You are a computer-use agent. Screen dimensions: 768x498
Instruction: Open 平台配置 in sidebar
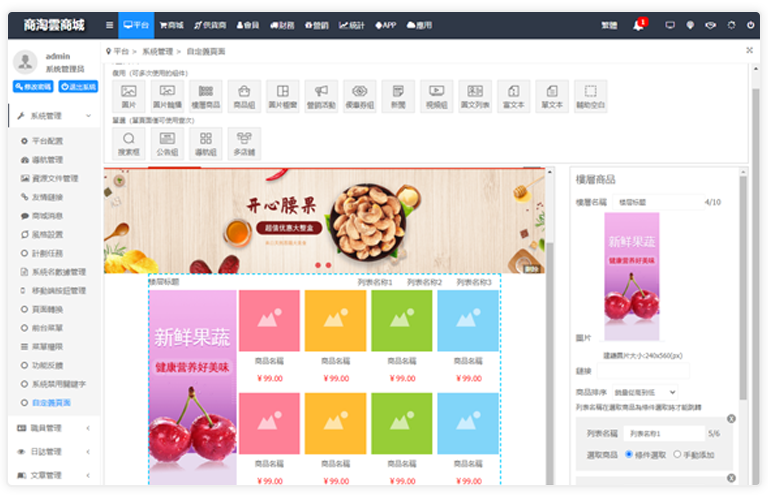click(x=48, y=141)
